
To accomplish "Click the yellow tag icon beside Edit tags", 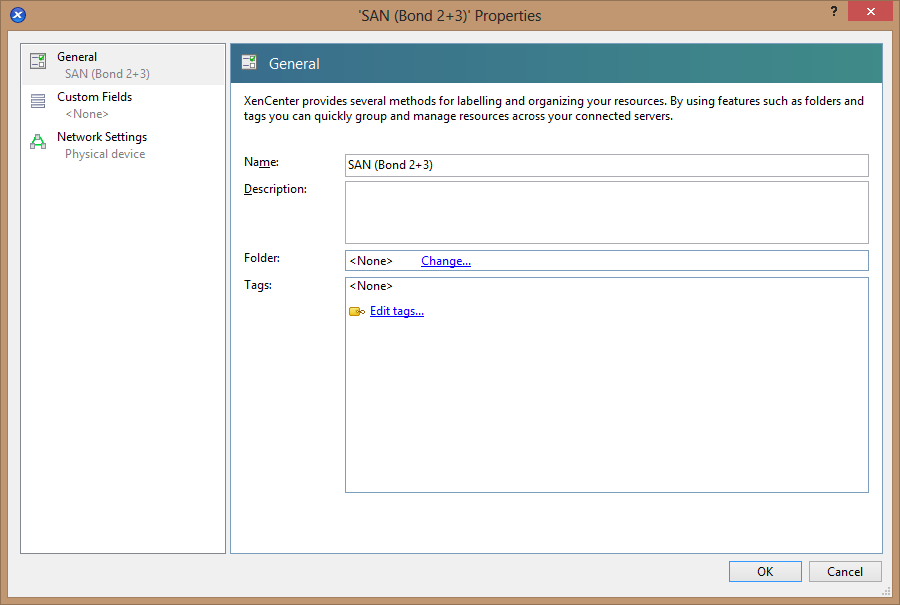I will 356,312.
